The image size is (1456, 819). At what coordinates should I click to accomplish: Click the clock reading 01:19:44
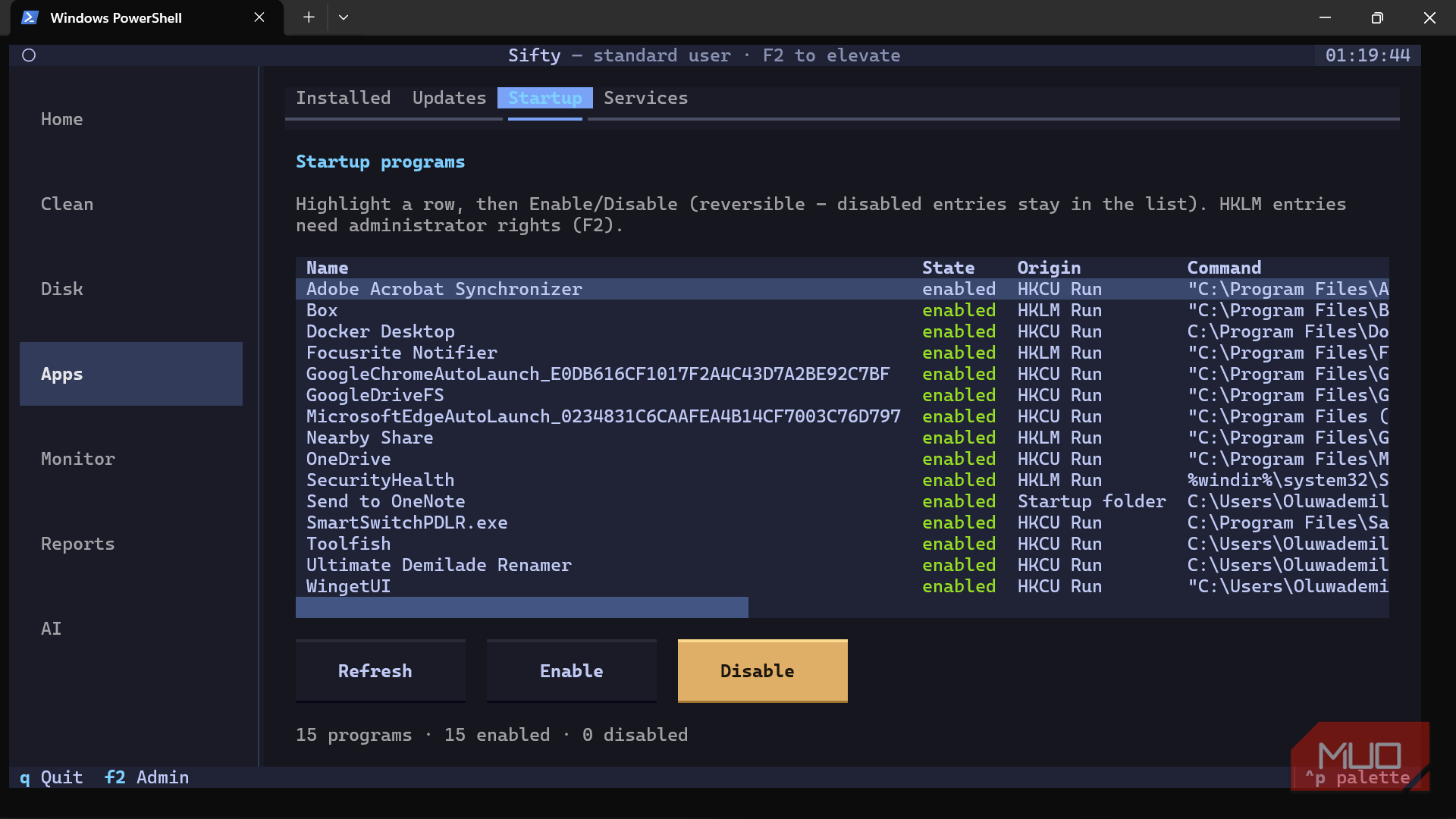[x=1368, y=55]
